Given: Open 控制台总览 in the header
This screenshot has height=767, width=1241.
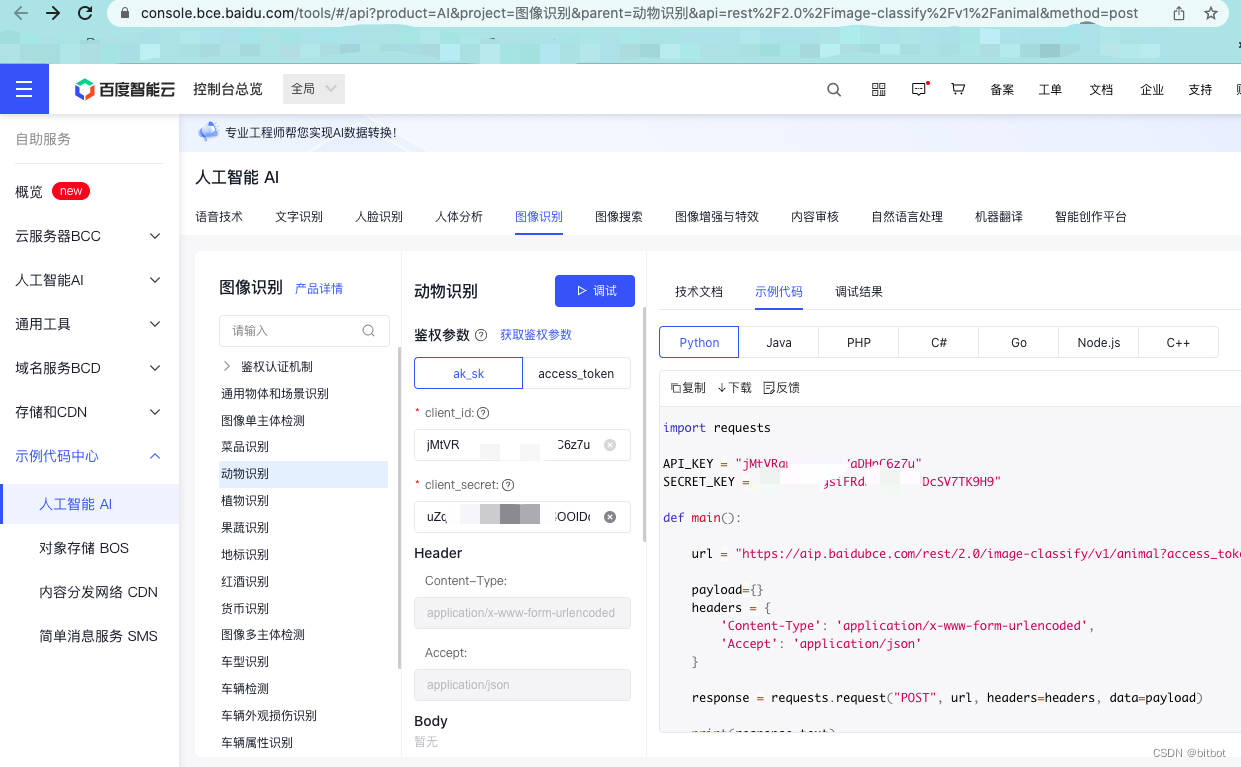Looking at the screenshot, I should pos(228,89).
